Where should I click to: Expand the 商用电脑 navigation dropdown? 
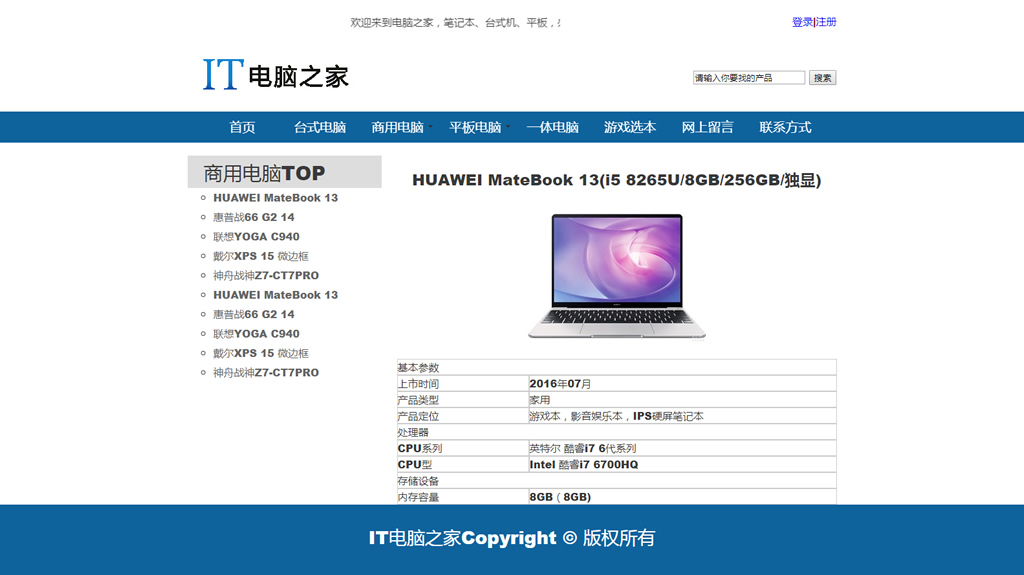pyautogui.click(x=398, y=127)
